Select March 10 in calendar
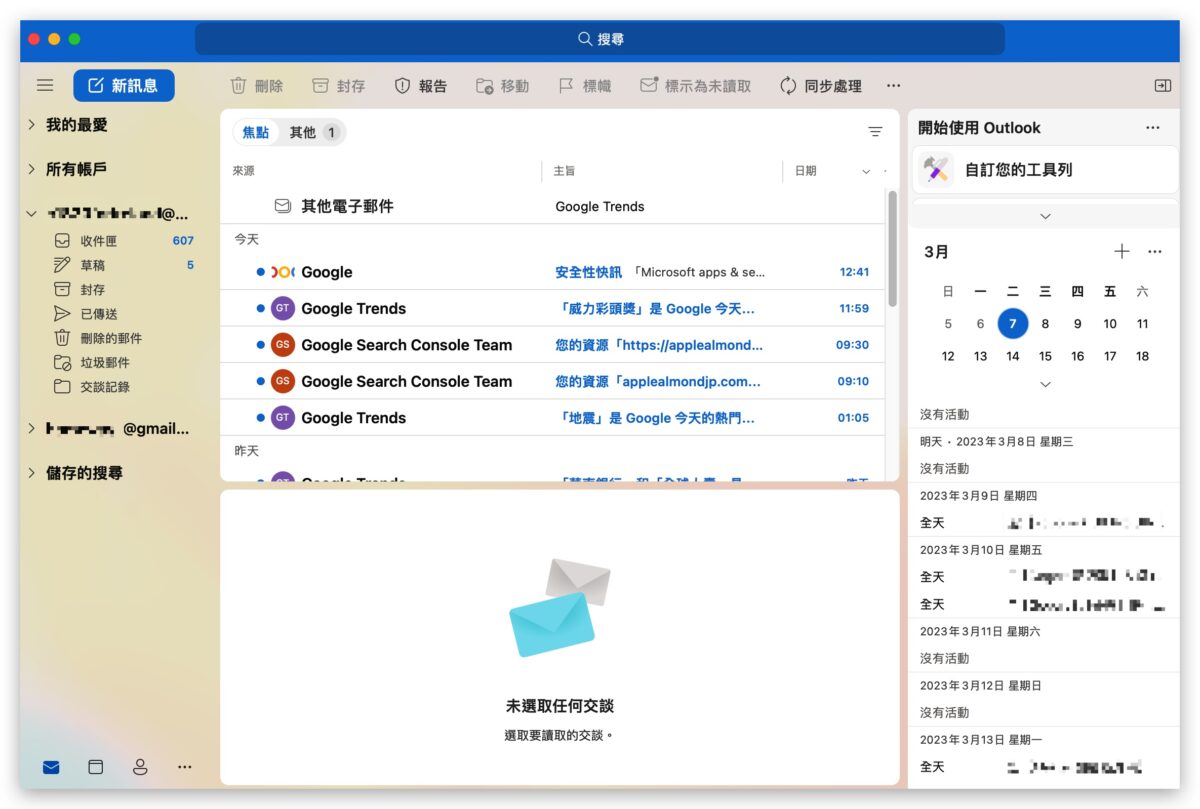This screenshot has width=1200, height=809. (1110, 323)
